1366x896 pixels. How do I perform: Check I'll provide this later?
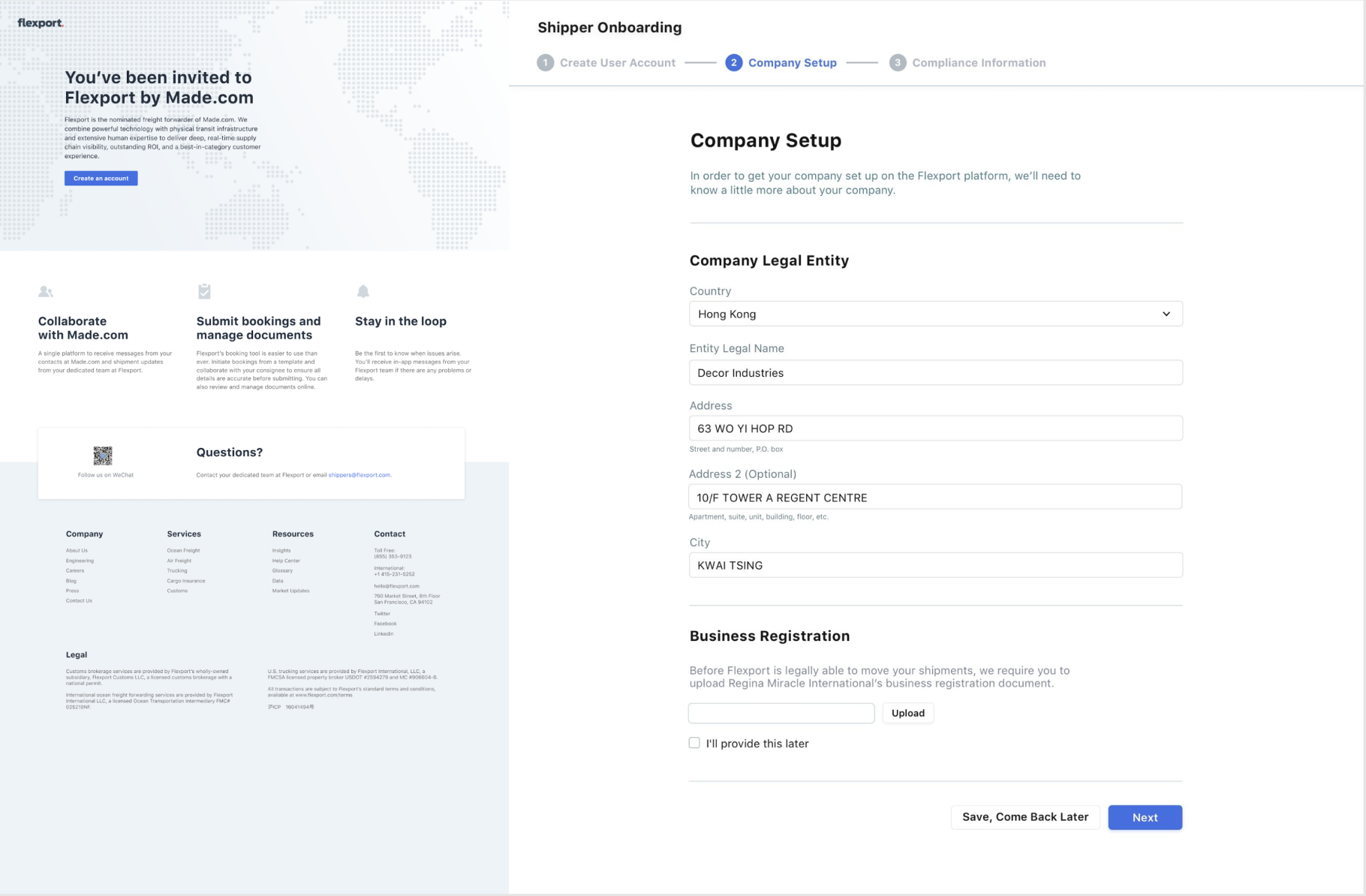pos(694,743)
